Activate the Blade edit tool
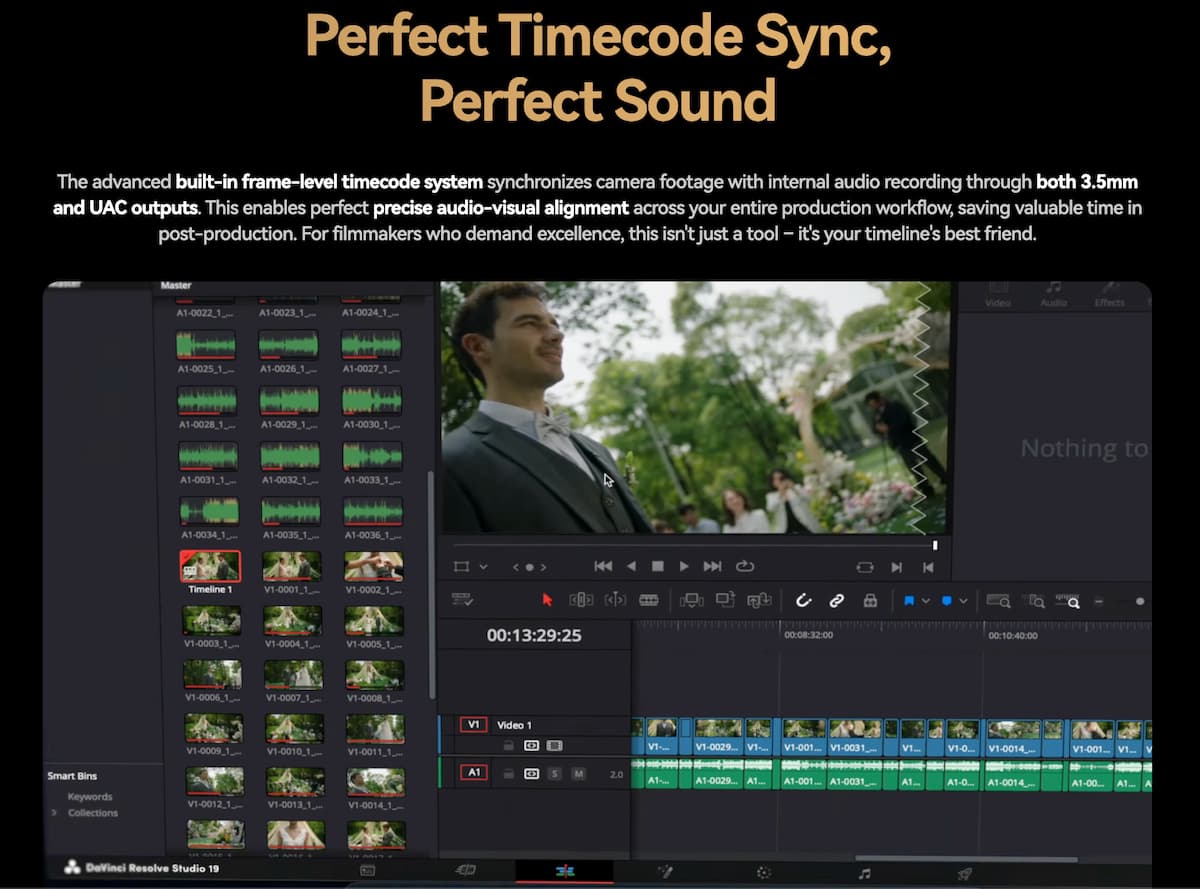Viewport: 1200px width, 889px height. point(648,600)
